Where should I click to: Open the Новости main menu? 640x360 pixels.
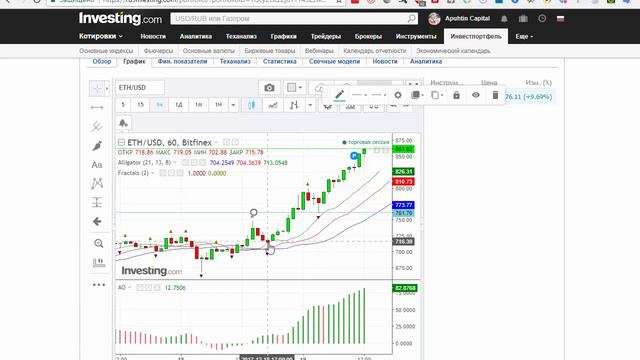(153, 36)
